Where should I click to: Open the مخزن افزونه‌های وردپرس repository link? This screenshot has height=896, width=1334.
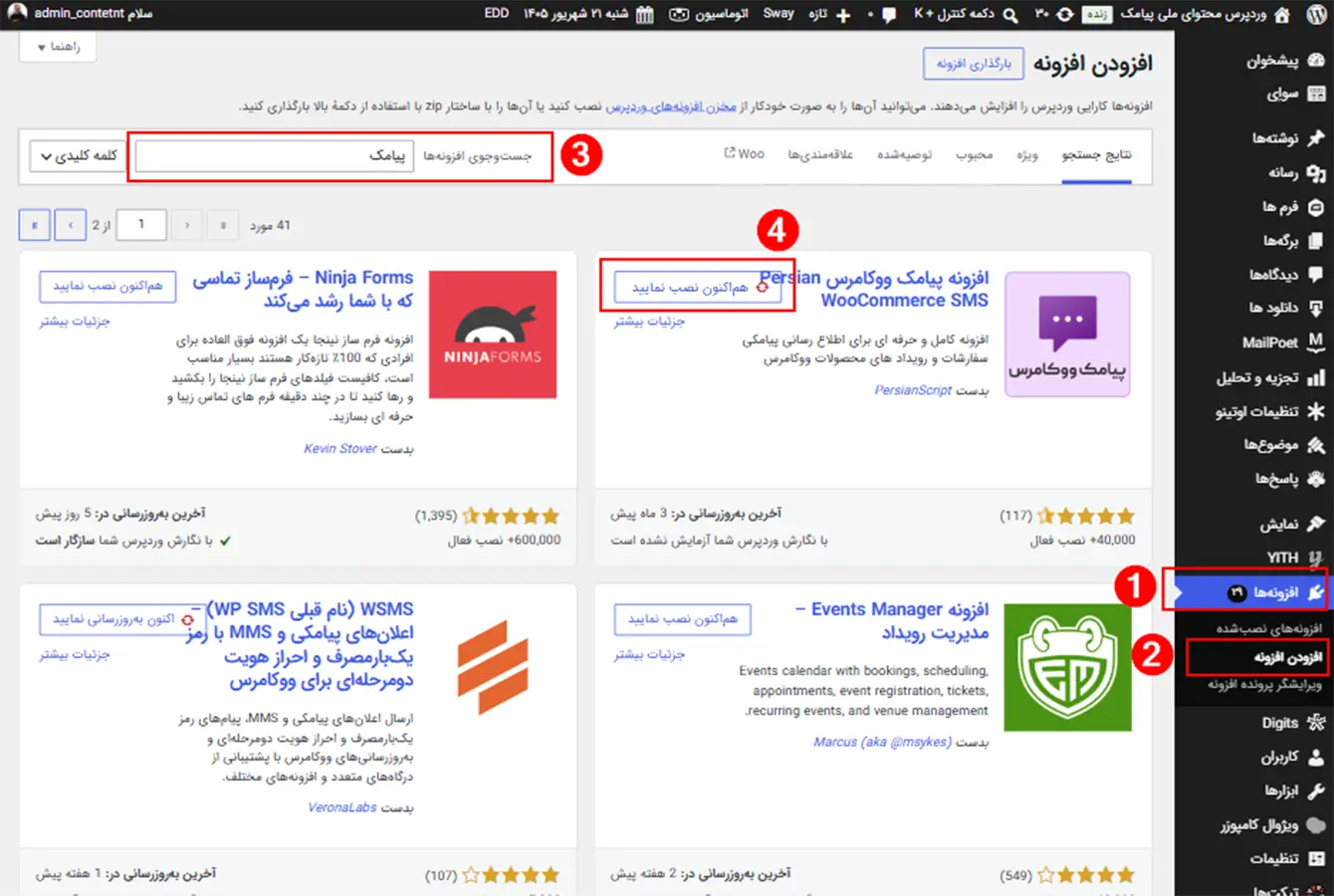(x=671, y=107)
